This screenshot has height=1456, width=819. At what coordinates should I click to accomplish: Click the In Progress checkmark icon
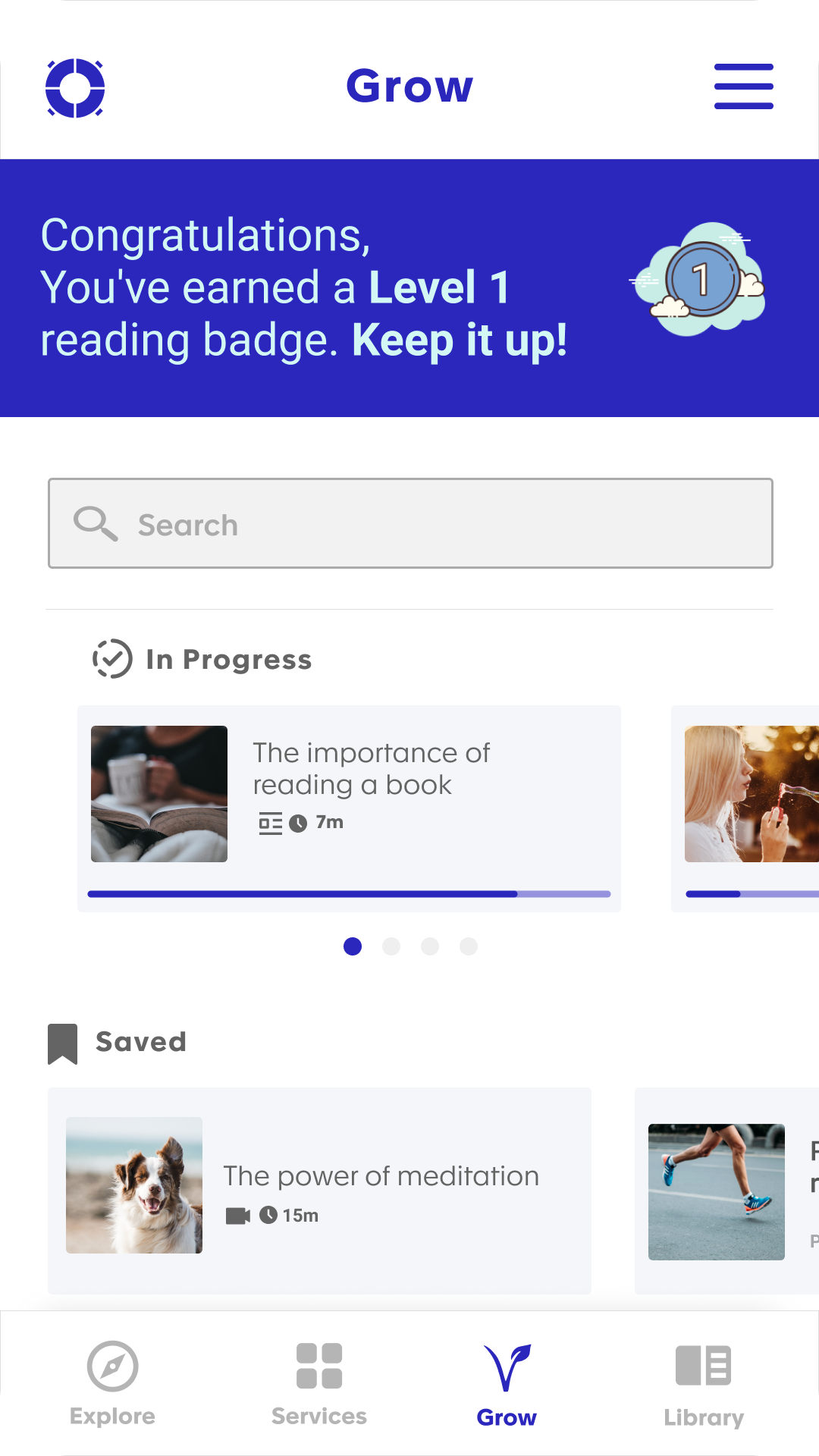pos(112,658)
